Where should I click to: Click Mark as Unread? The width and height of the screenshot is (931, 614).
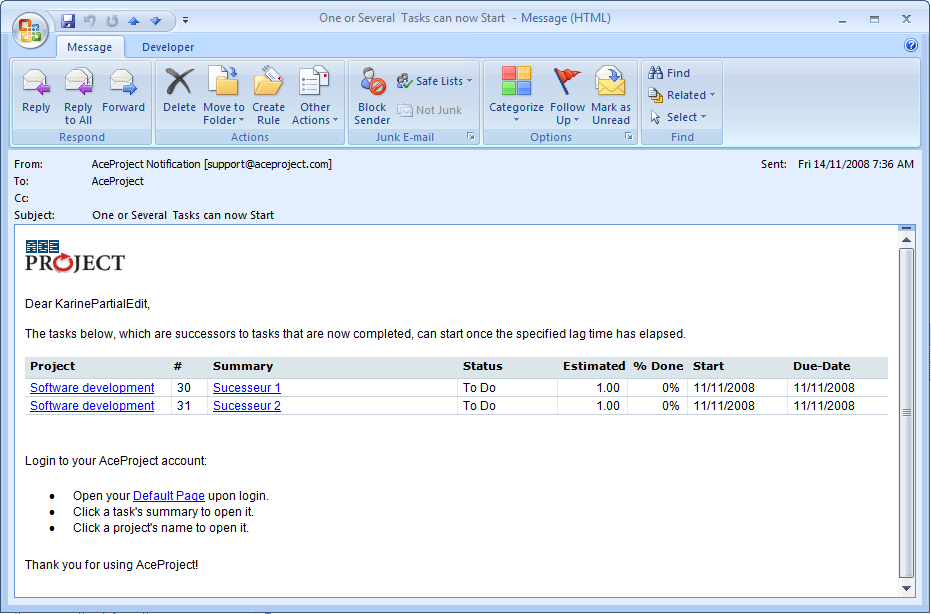[x=611, y=96]
